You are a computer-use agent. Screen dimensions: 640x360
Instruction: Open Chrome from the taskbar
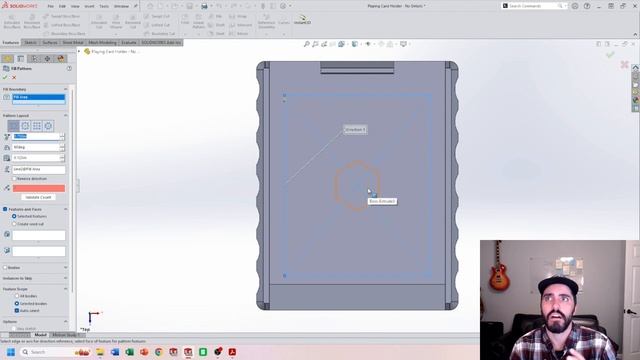coord(159,352)
